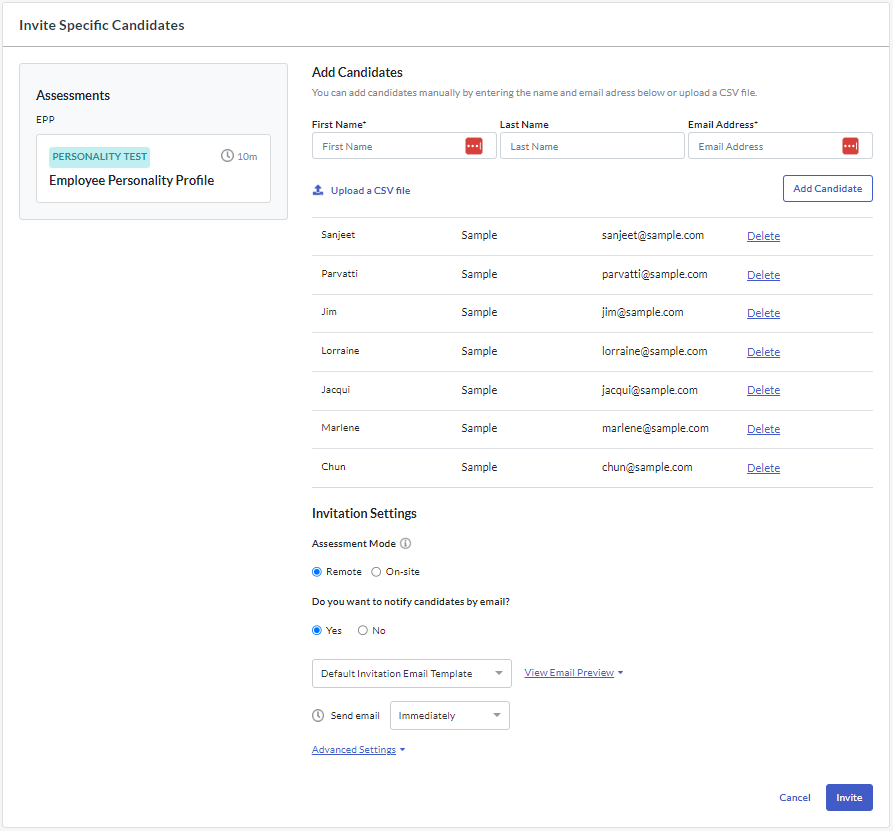Click the PERSONALITY TEST tag
The width and height of the screenshot is (893, 831).
(99, 157)
